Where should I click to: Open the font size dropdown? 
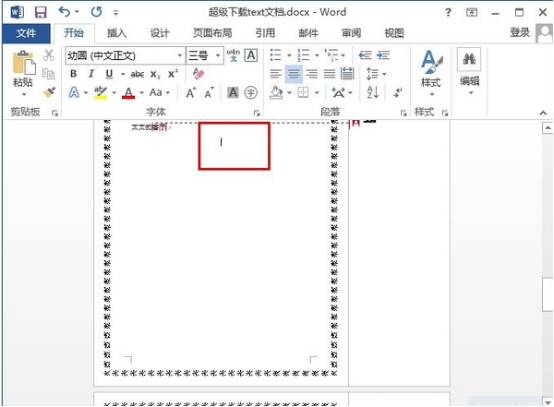coord(218,55)
